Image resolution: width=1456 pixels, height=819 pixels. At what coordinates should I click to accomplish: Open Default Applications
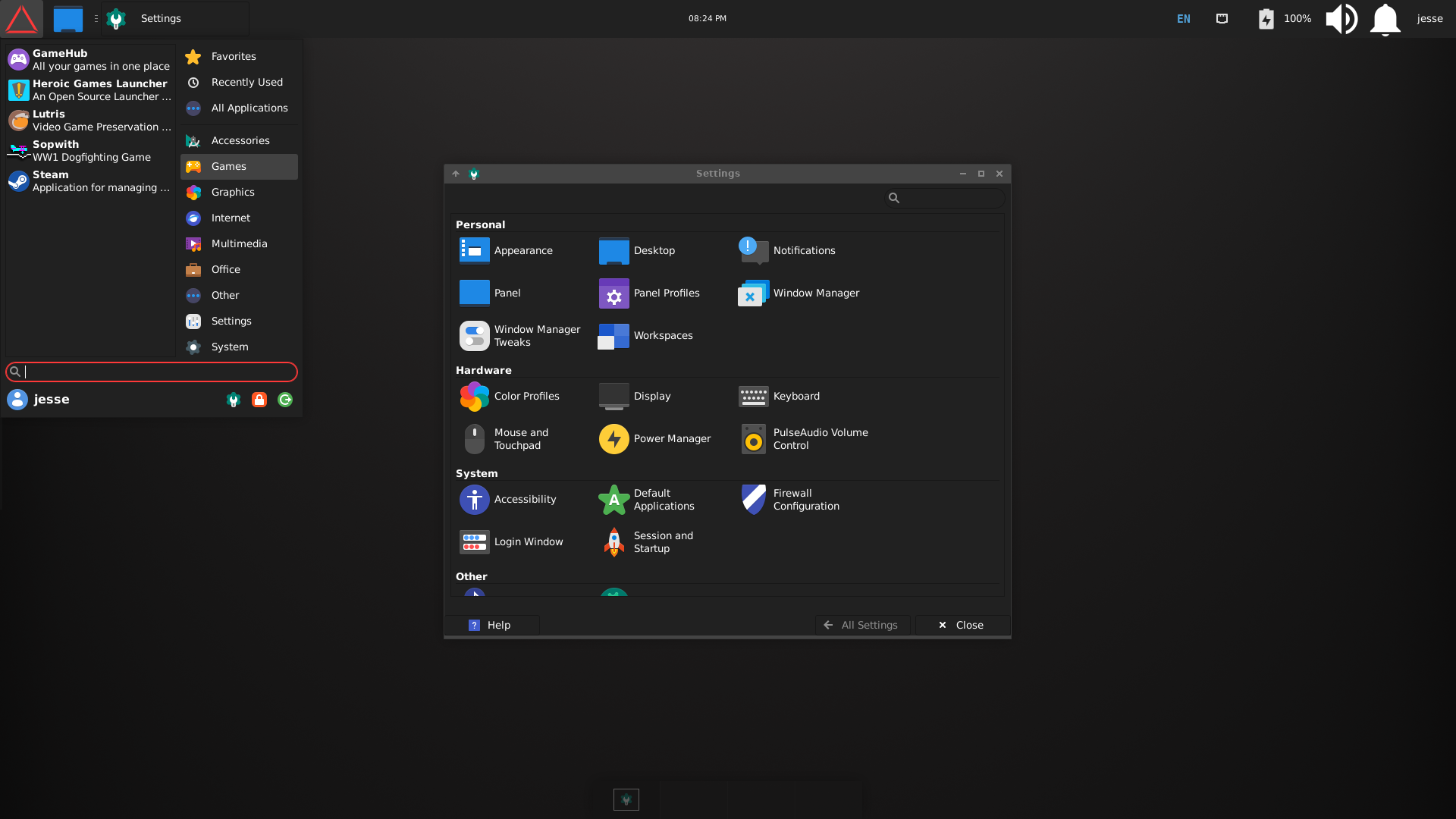coord(647,499)
